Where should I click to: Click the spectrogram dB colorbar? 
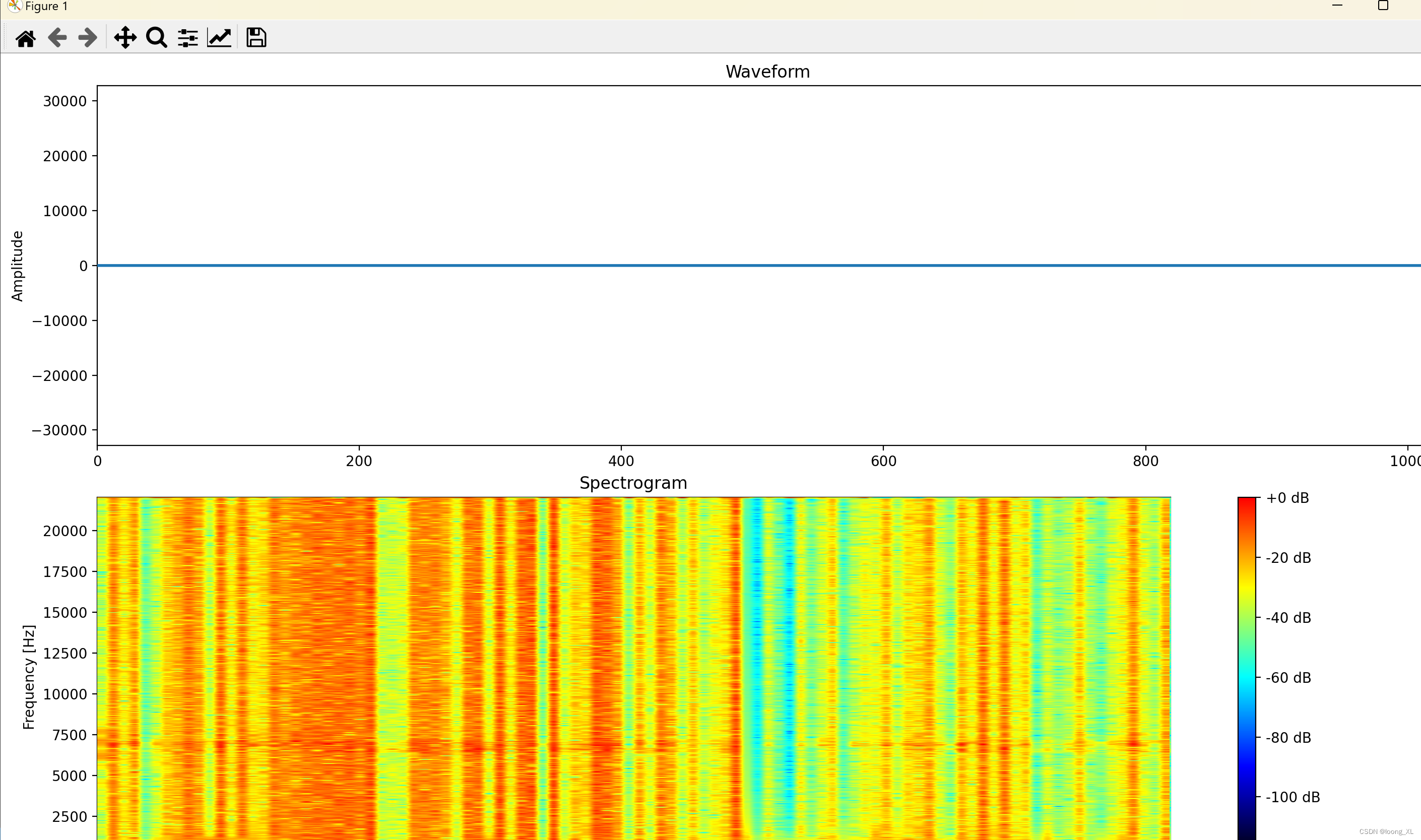point(1247,668)
